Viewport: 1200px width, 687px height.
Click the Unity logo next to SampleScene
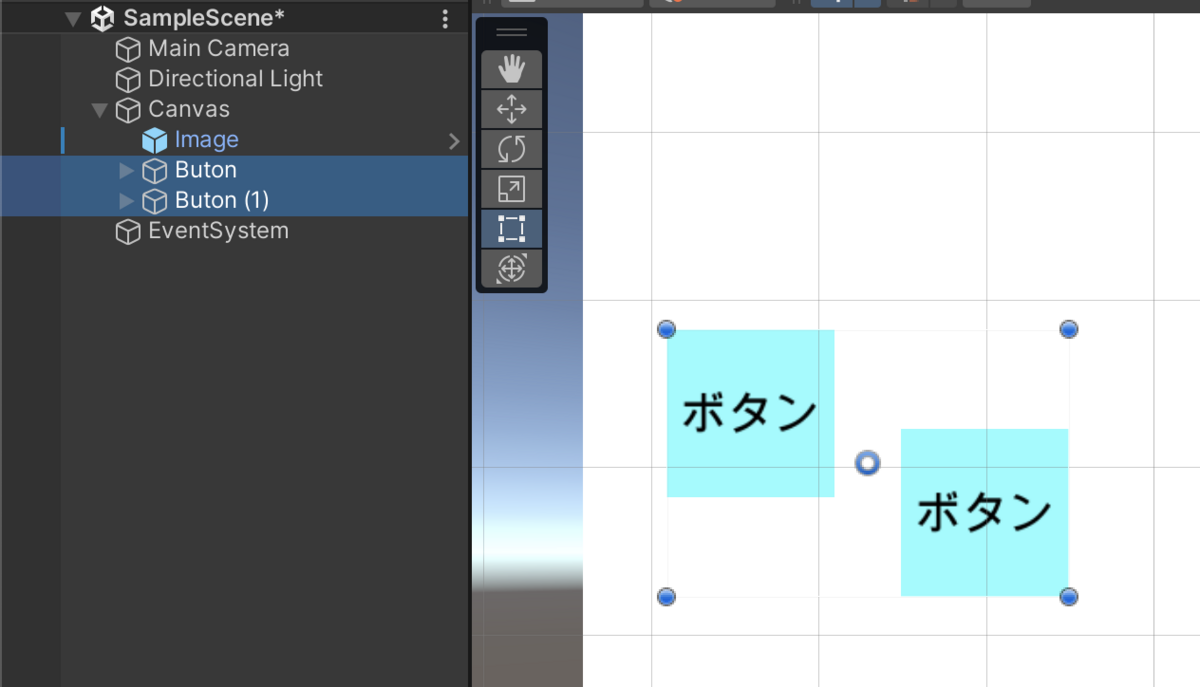102,19
